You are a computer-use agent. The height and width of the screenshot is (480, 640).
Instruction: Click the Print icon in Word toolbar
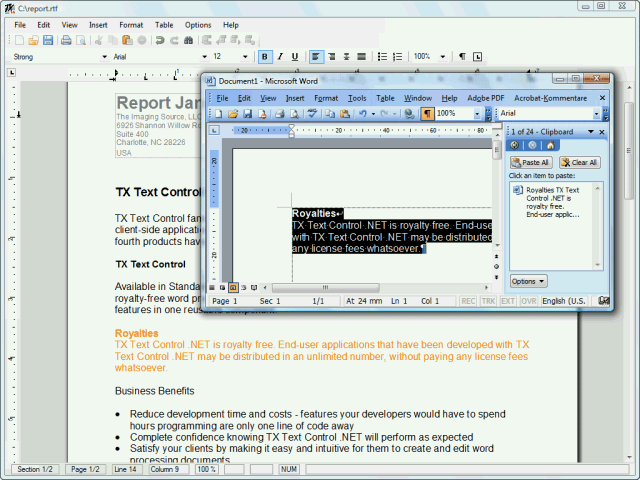point(279,114)
